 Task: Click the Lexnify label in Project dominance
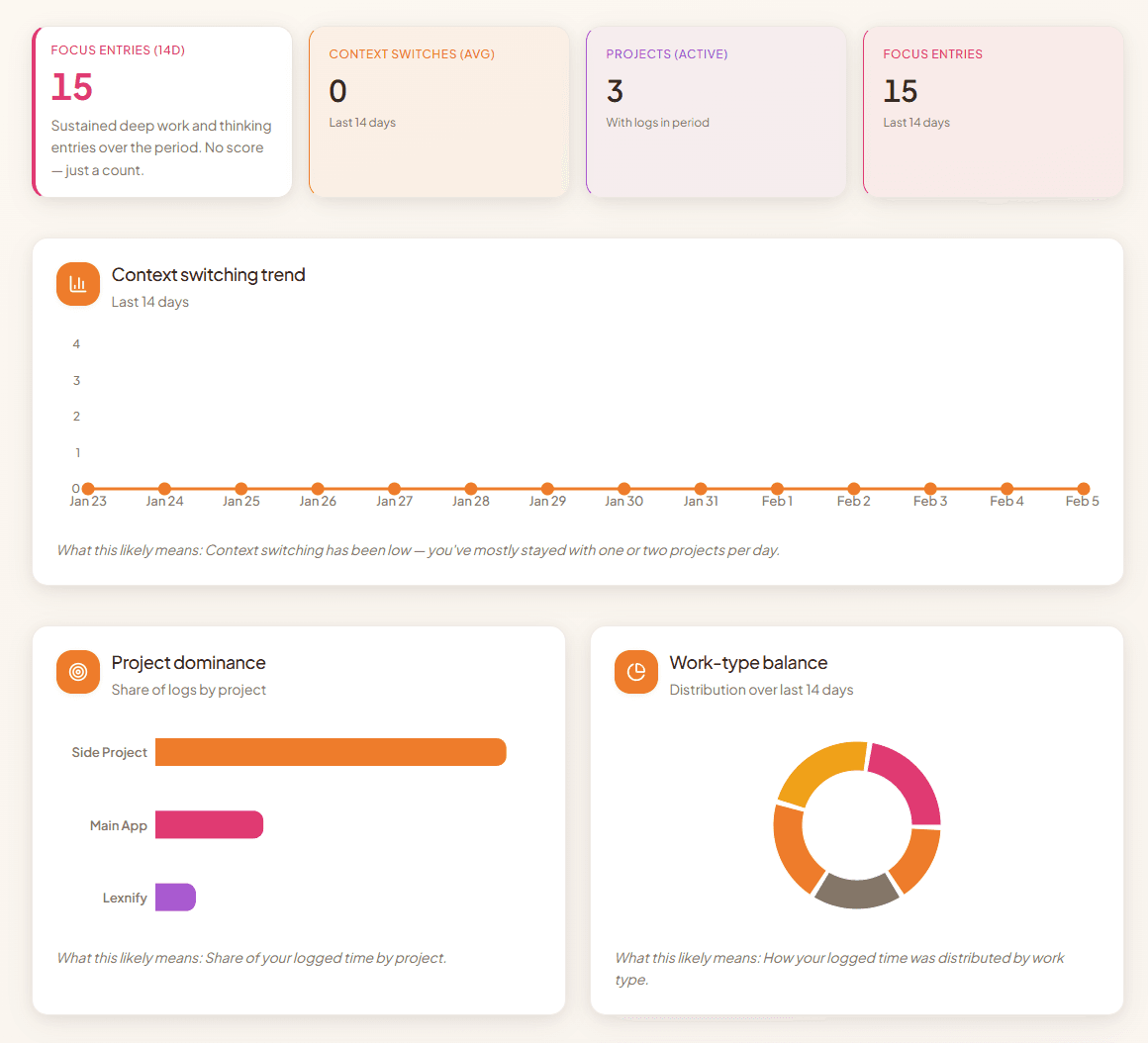click(x=125, y=898)
